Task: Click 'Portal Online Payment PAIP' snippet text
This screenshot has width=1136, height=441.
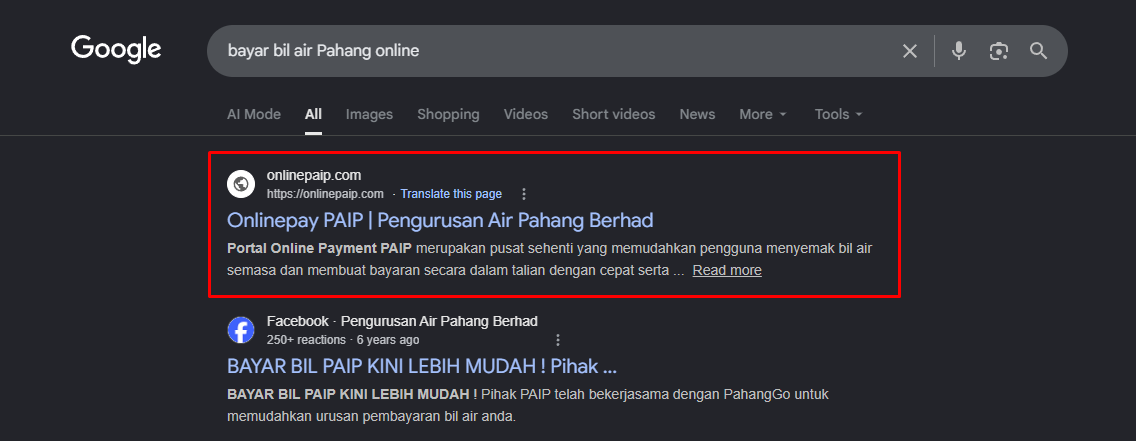Action: [x=320, y=249]
